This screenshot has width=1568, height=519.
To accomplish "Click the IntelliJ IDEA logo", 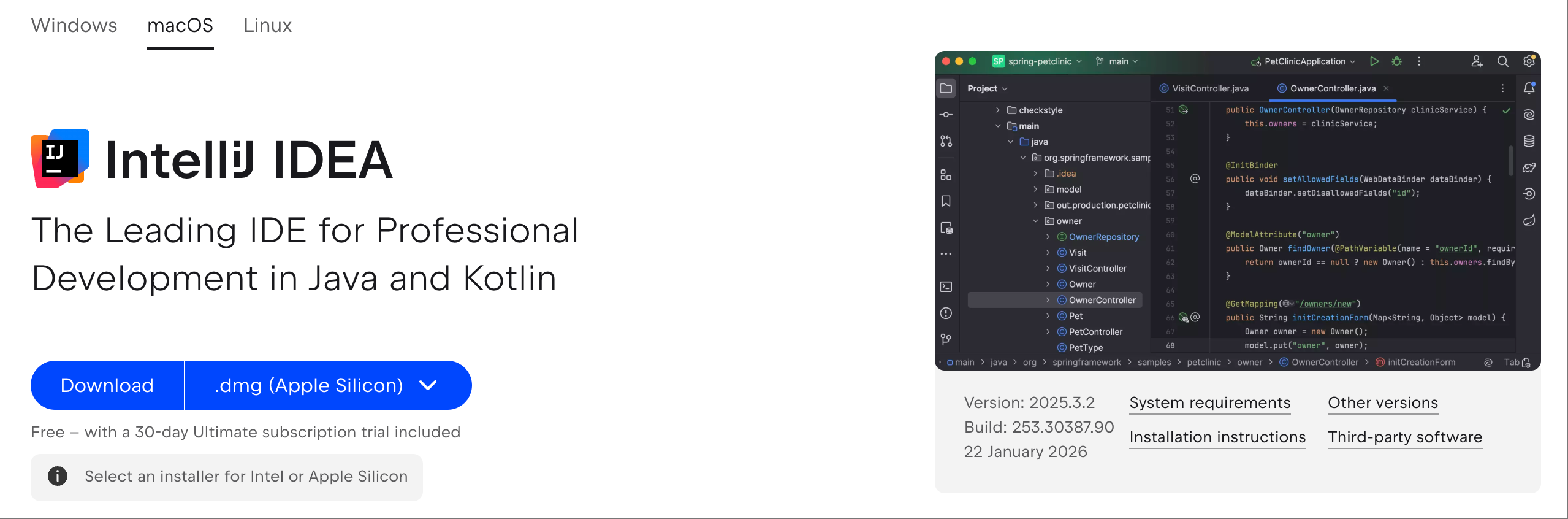I will coord(60,159).
